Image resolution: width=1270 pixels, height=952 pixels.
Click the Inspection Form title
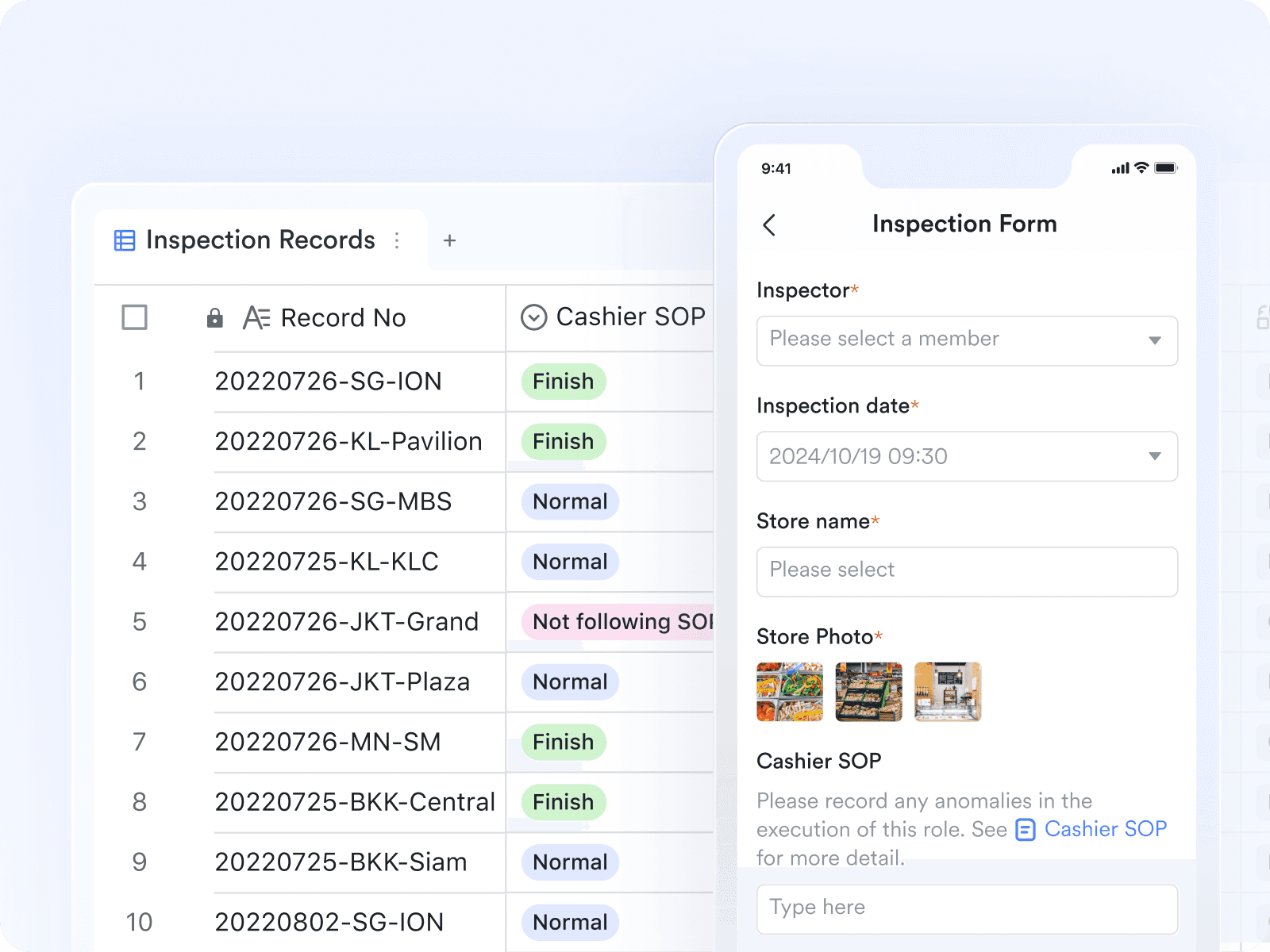(x=964, y=225)
